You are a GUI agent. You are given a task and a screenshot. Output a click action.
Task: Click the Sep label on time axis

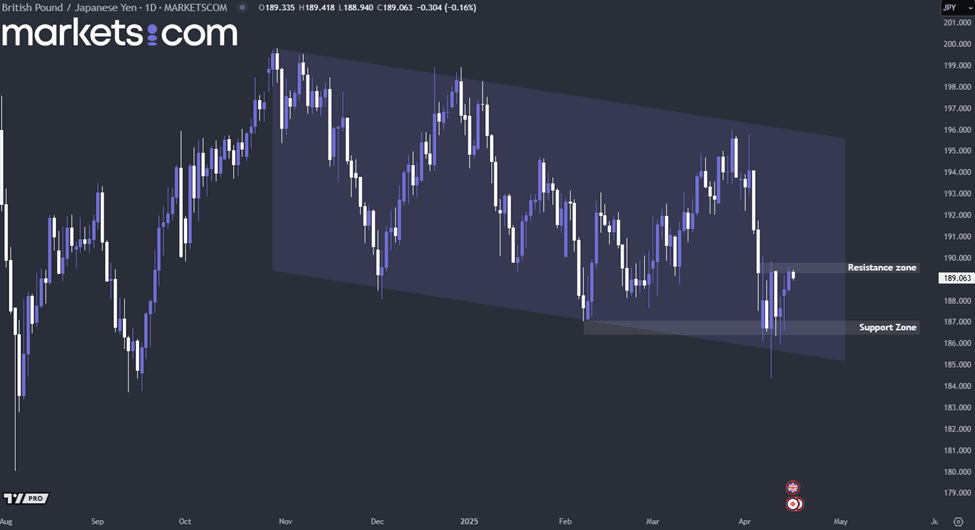(97, 521)
